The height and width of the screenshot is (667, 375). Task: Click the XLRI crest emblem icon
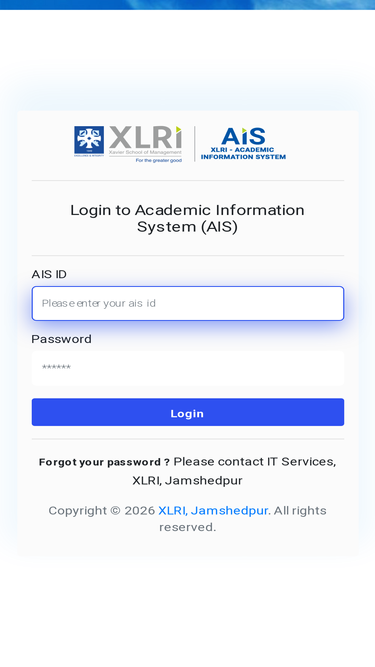point(89,141)
